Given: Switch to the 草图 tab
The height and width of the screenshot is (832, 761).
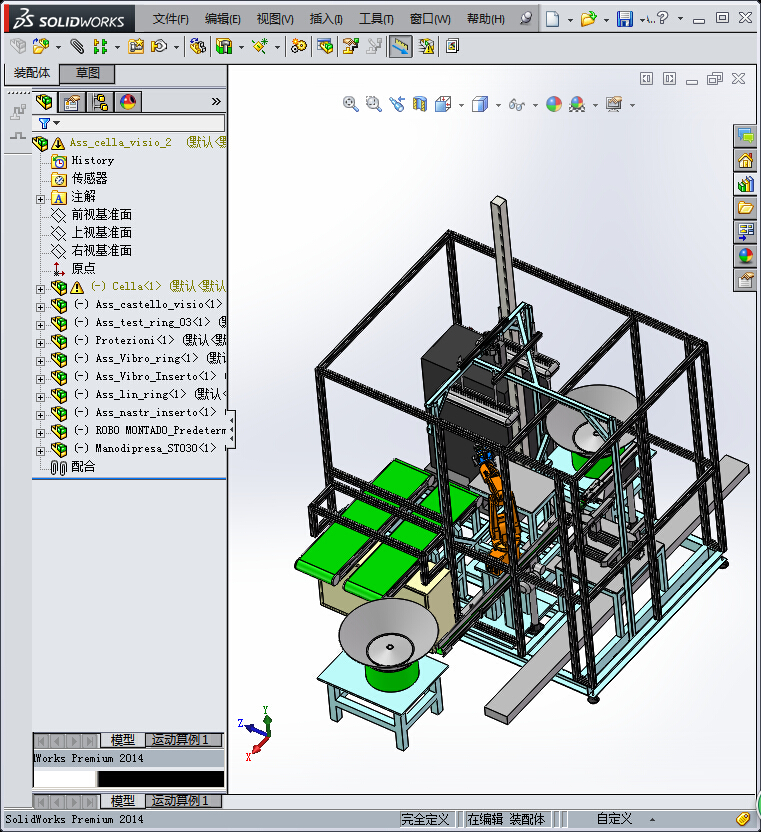Looking at the screenshot, I should coord(88,73).
